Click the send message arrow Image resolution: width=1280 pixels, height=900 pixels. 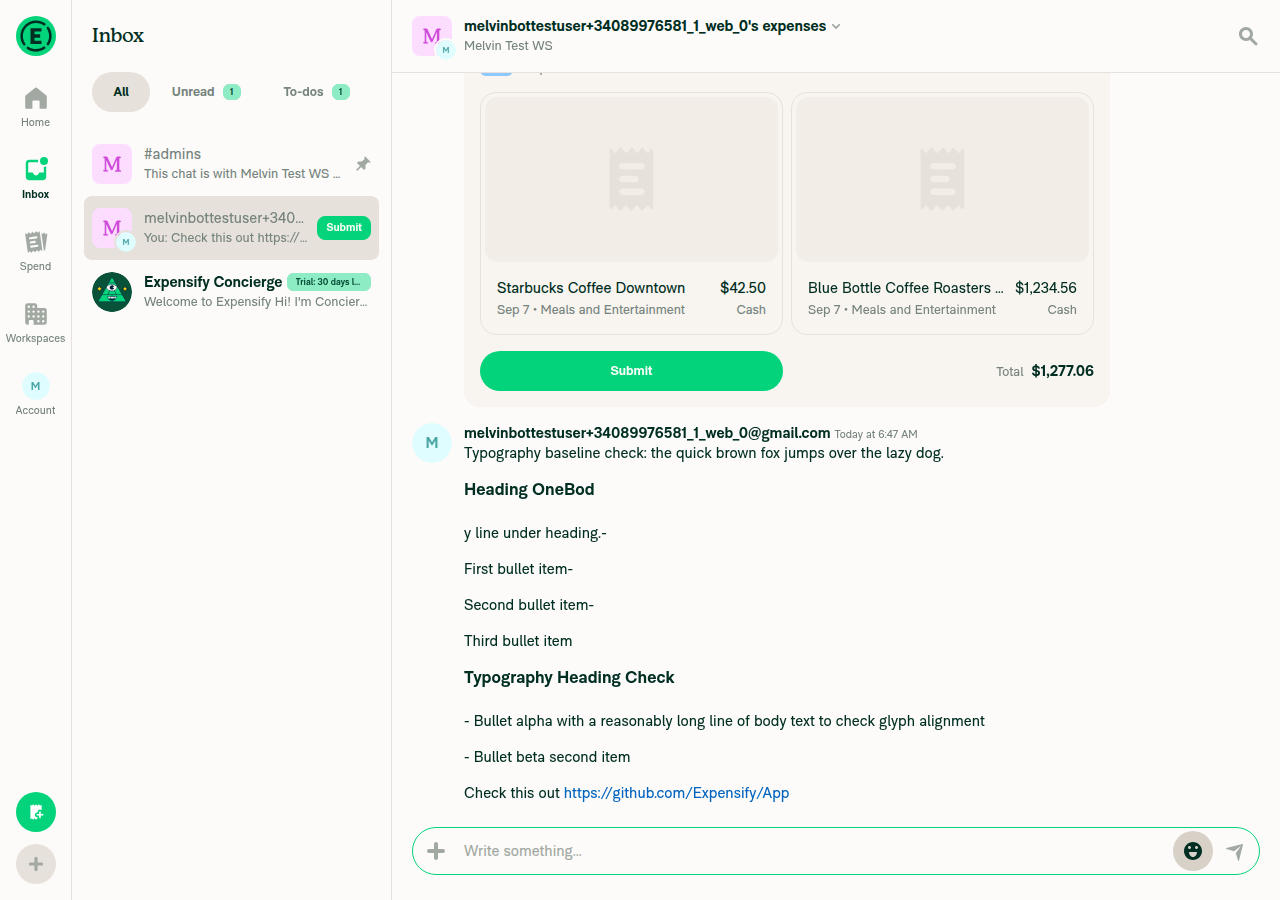click(x=1235, y=851)
